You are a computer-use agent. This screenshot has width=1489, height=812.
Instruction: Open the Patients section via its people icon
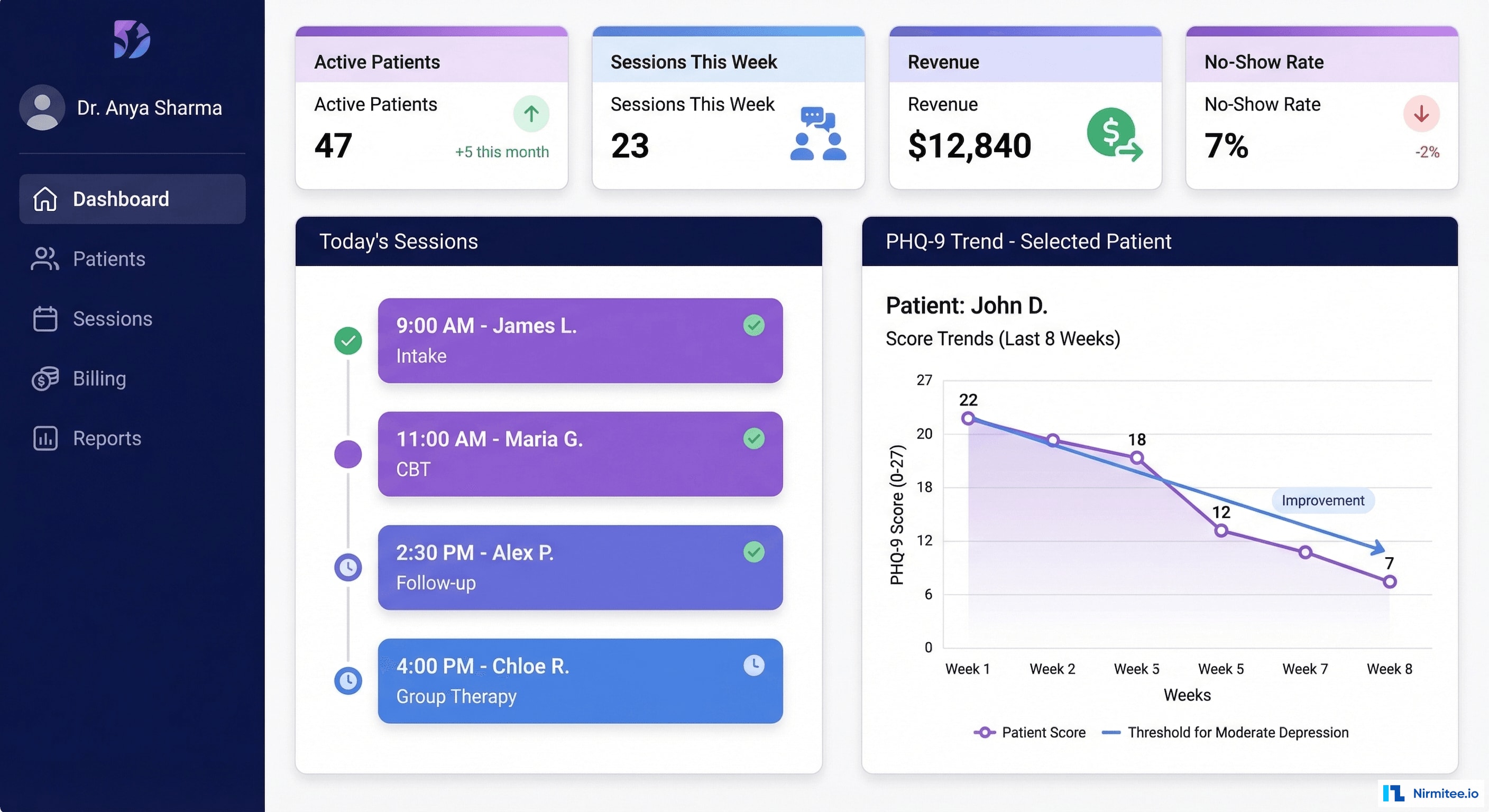coord(45,260)
